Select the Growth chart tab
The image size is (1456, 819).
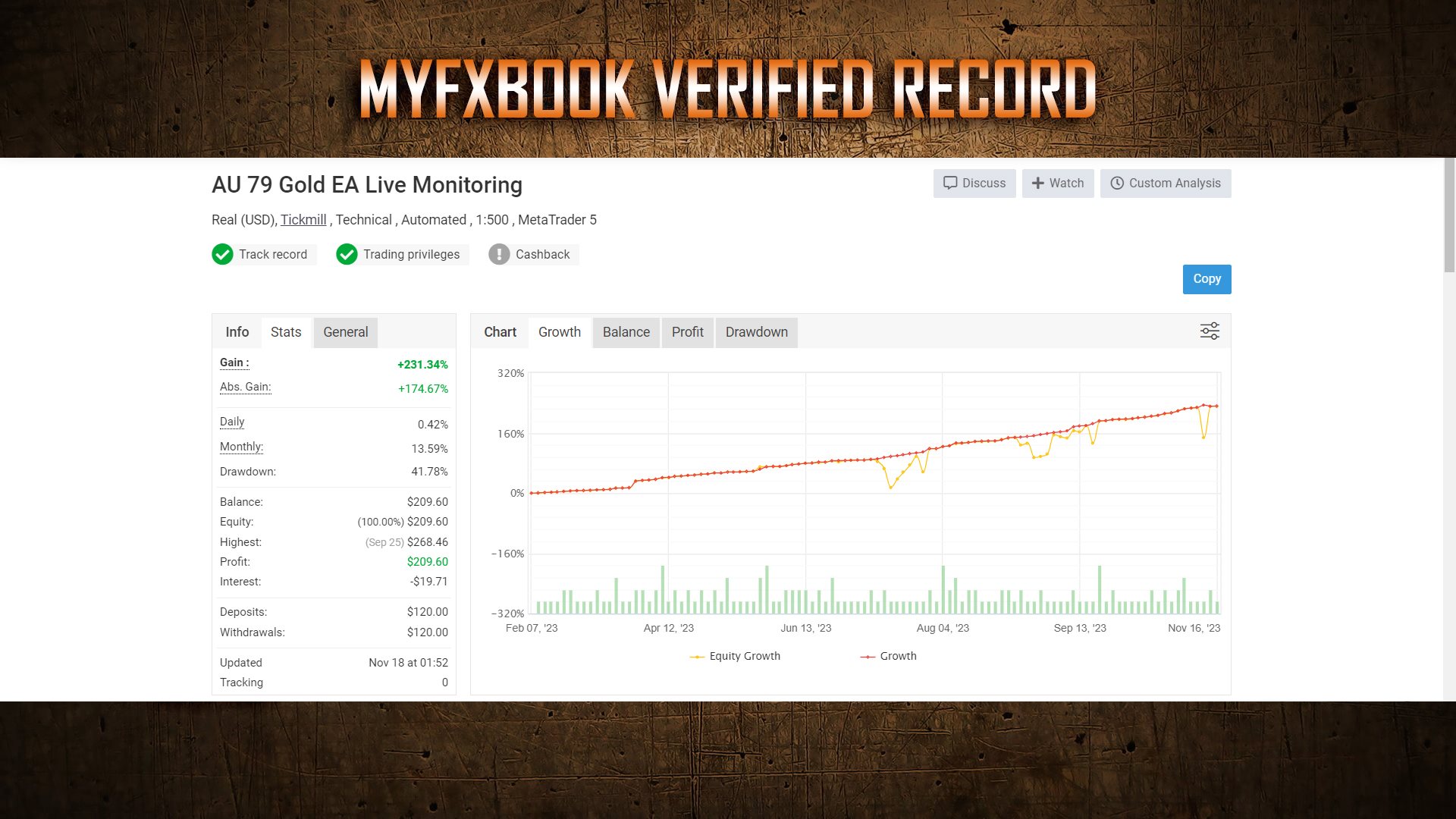pos(560,332)
